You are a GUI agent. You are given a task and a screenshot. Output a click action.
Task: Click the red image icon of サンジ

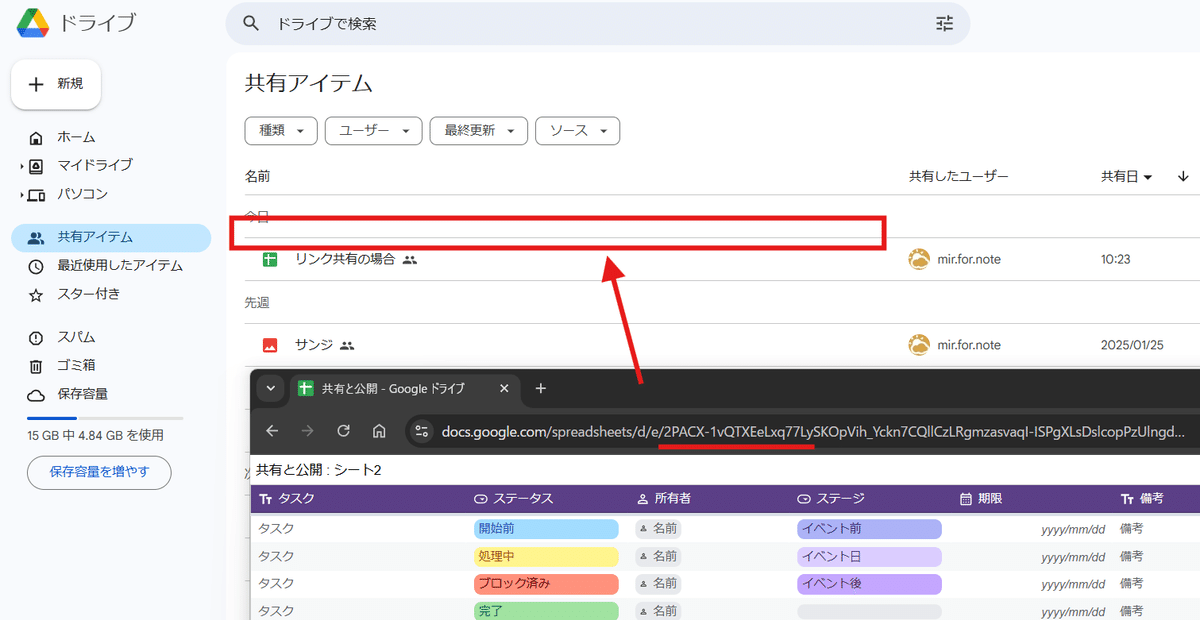point(269,345)
